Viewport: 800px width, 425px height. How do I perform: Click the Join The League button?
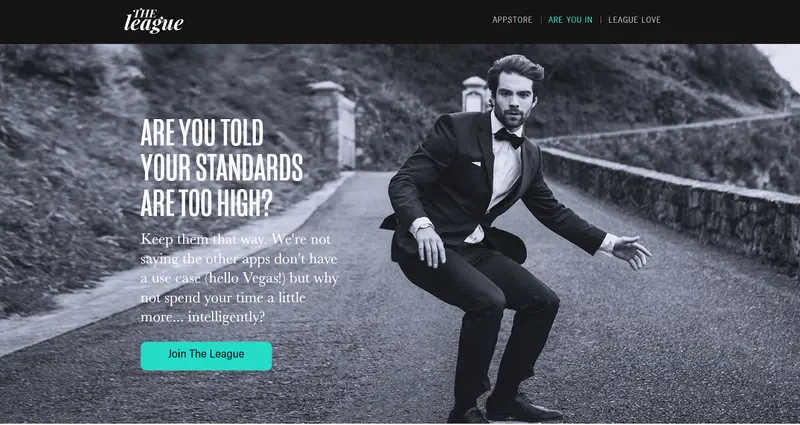(206, 356)
